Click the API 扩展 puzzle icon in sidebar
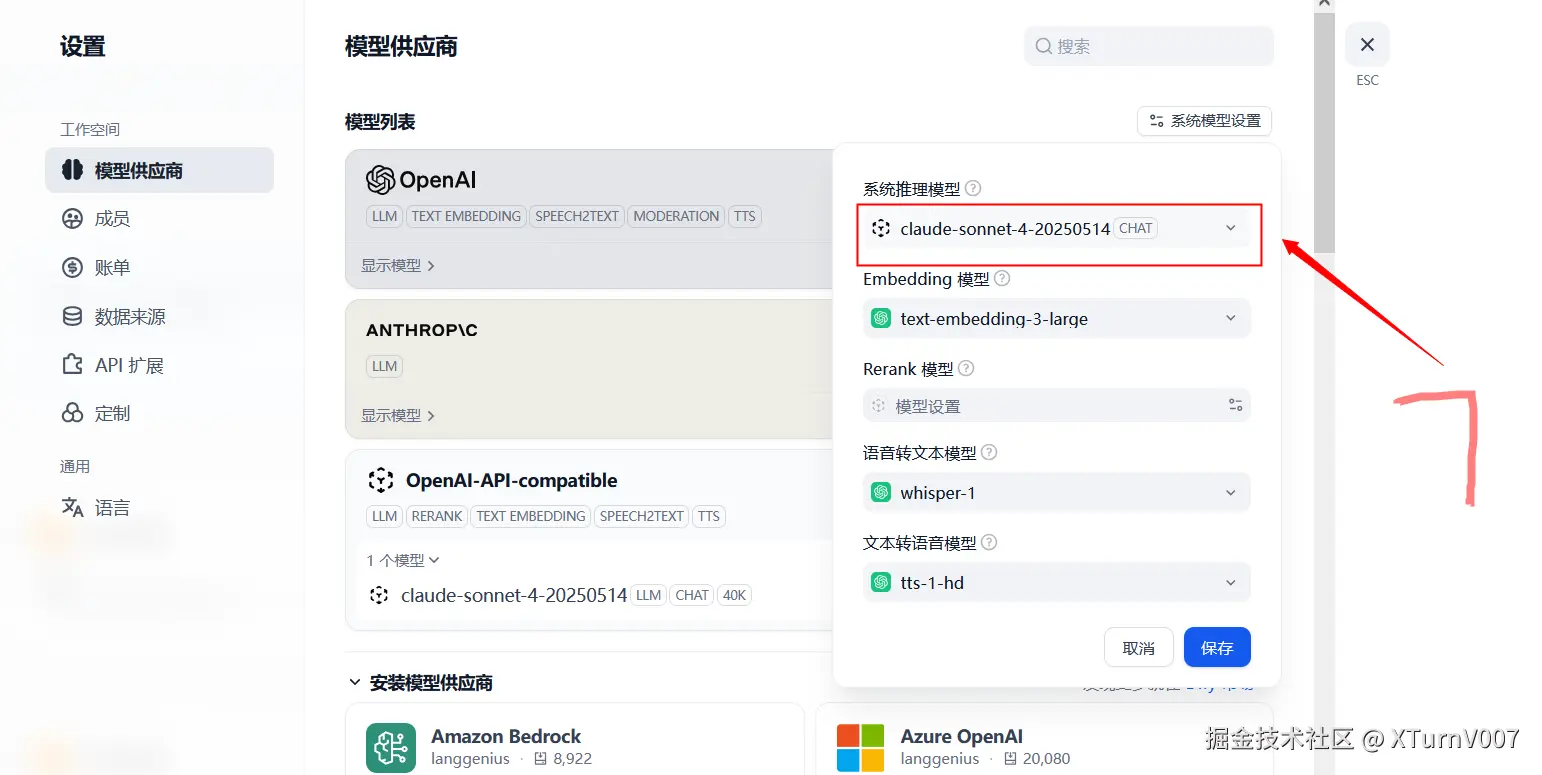Screen dimensions: 1542x775 pos(72,365)
